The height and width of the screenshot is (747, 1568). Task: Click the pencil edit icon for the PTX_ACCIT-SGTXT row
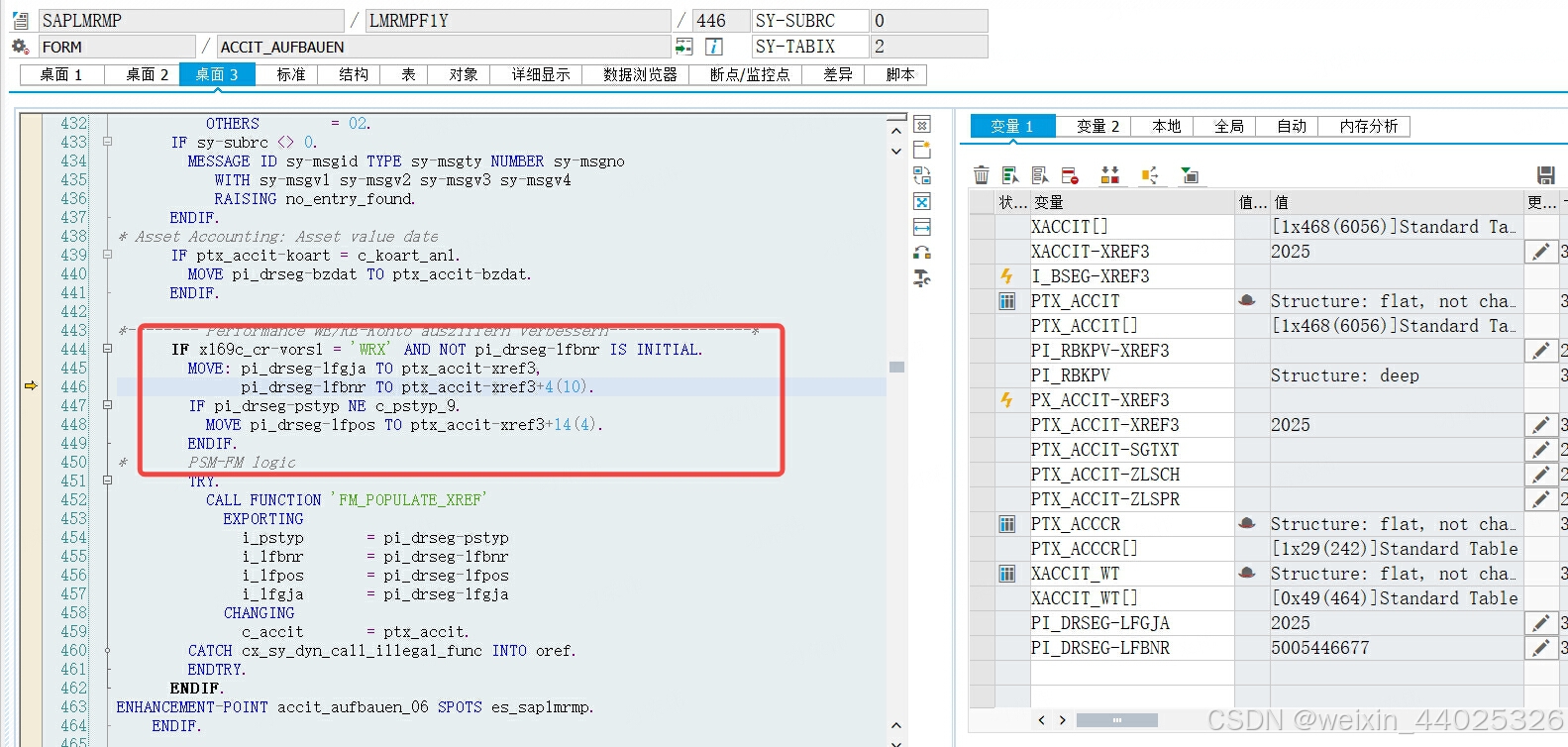(1540, 450)
